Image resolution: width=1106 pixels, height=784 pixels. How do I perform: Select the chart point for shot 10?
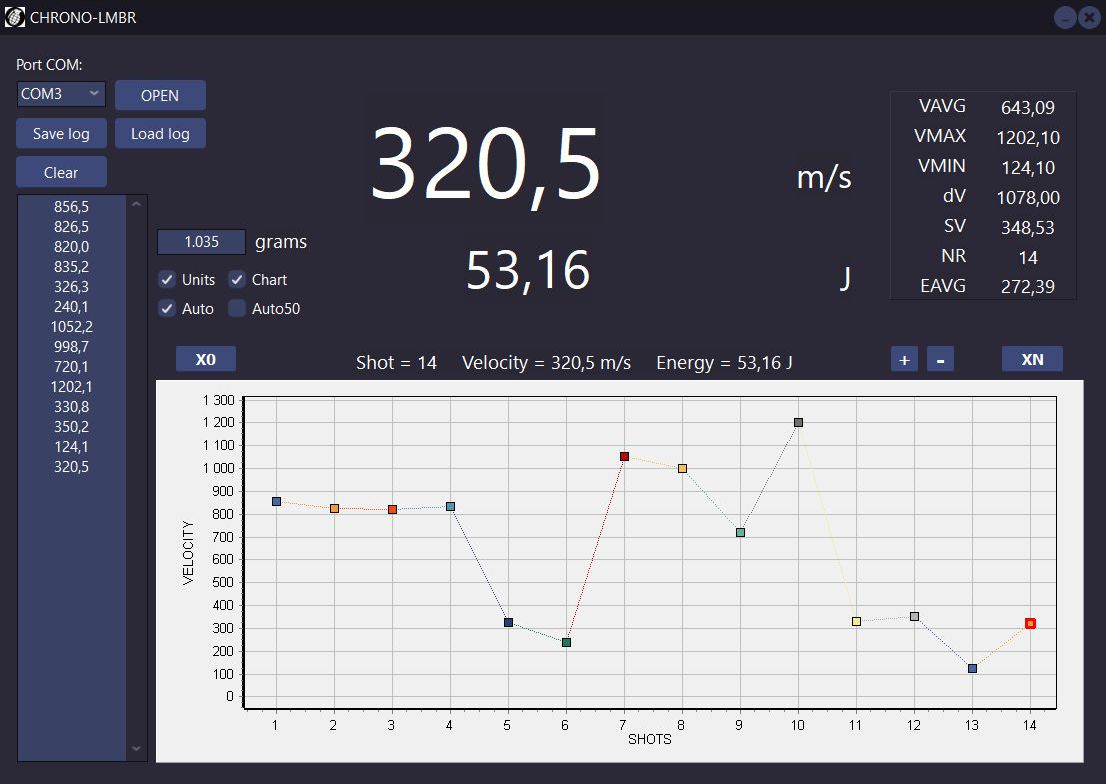tap(798, 422)
